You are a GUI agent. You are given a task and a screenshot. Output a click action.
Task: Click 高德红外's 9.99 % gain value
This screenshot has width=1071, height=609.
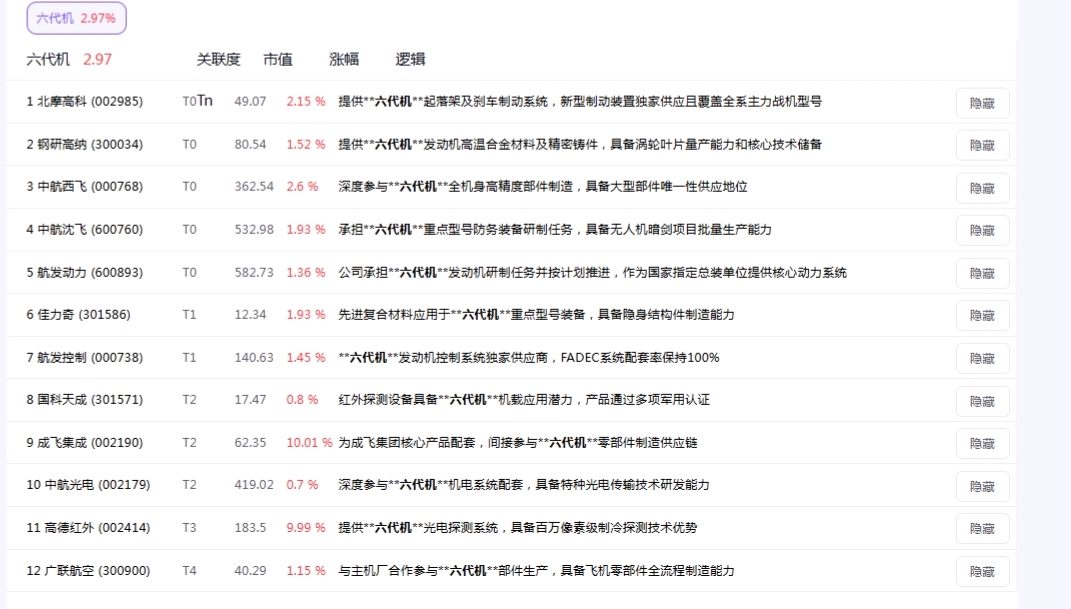point(306,528)
